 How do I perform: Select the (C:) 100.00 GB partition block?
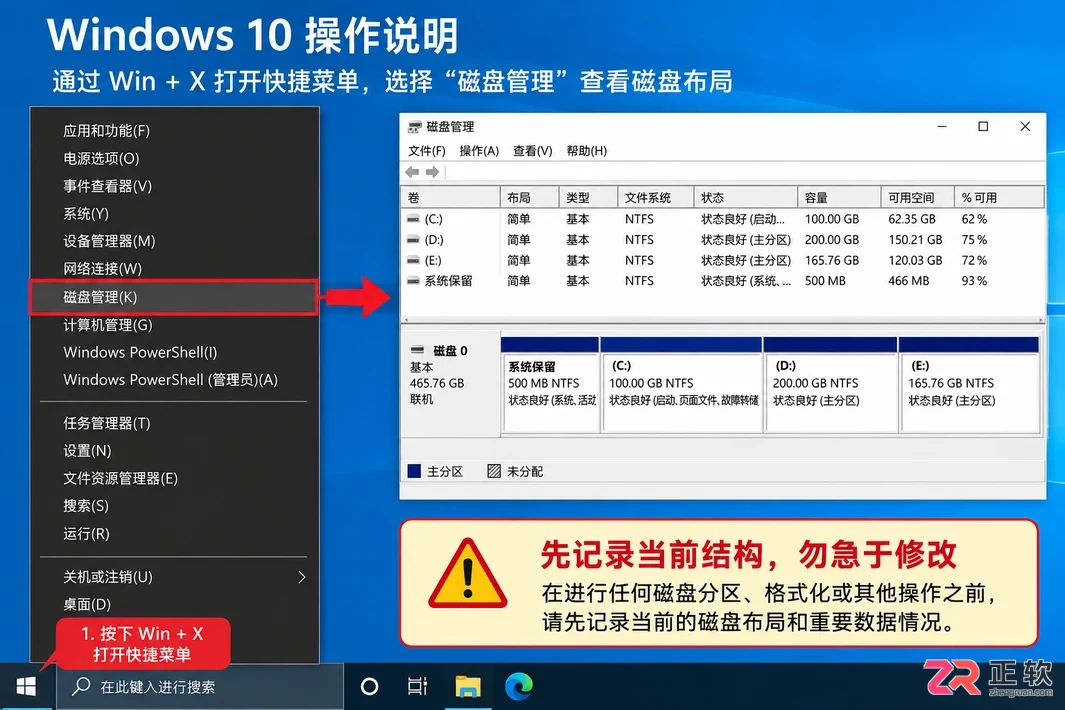click(x=681, y=385)
